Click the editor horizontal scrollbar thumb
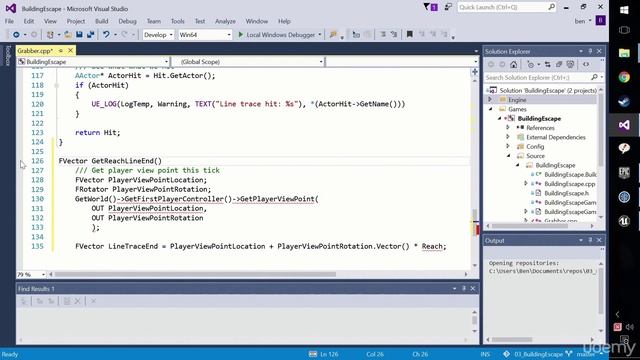The height and width of the screenshot is (360, 640). (195, 274)
